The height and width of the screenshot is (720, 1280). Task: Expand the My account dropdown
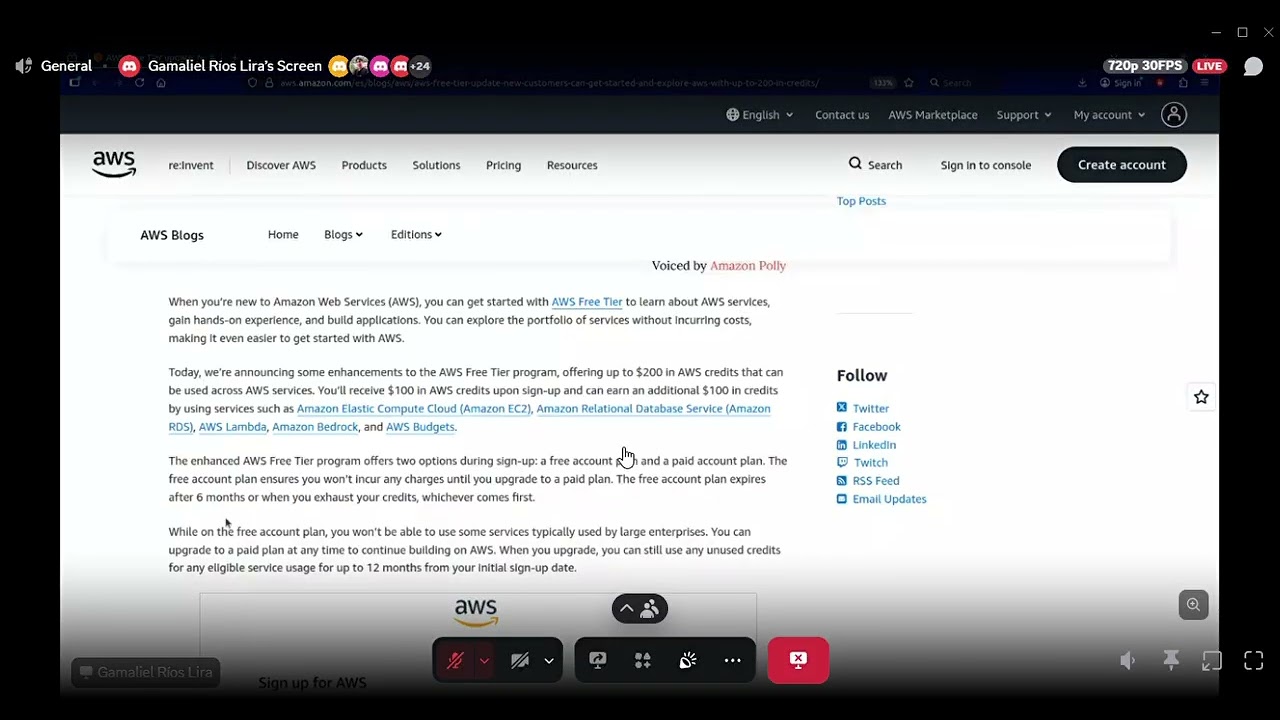pyautogui.click(x=1109, y=115)
